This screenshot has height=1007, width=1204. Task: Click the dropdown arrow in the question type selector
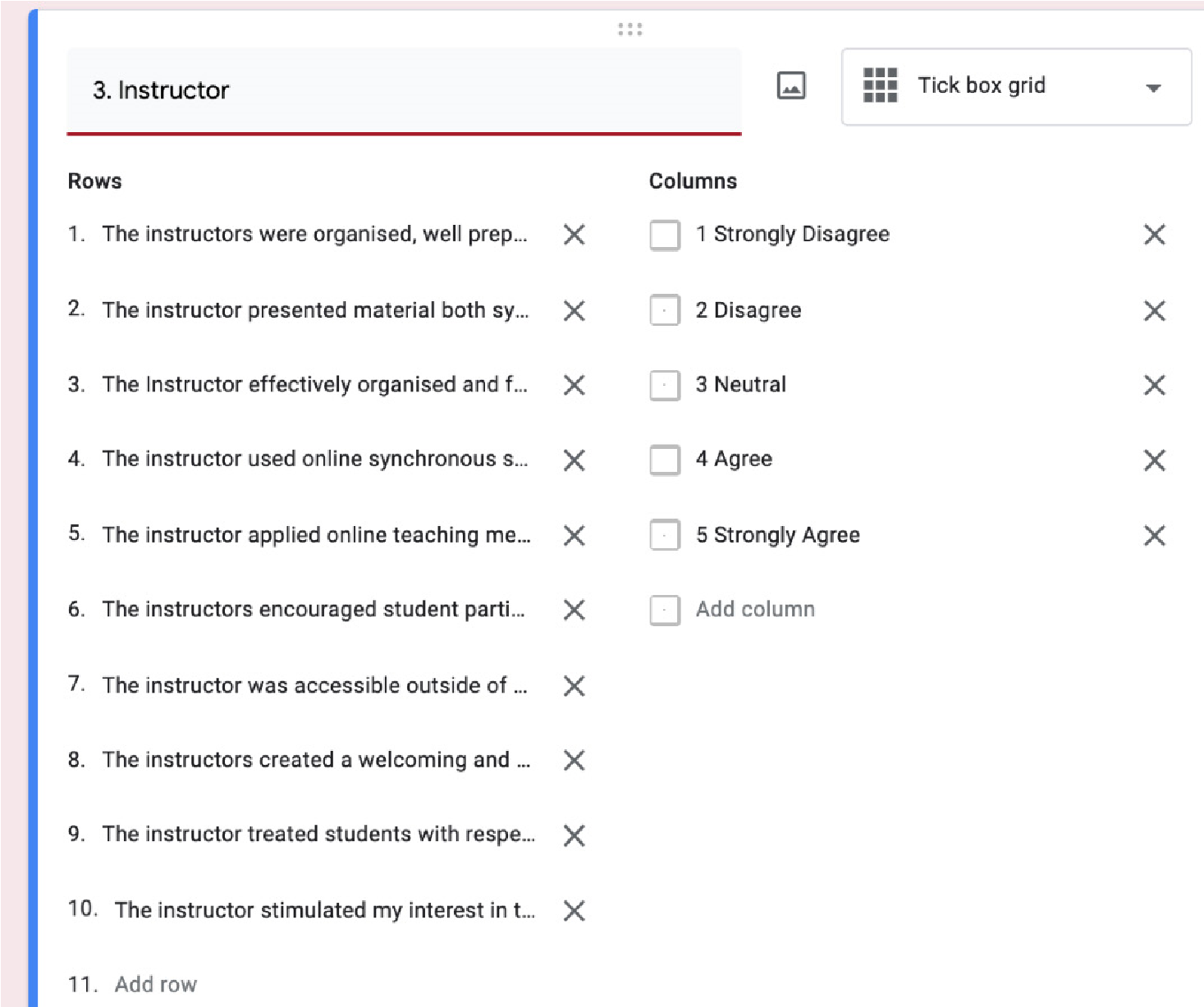(1153, 88)
